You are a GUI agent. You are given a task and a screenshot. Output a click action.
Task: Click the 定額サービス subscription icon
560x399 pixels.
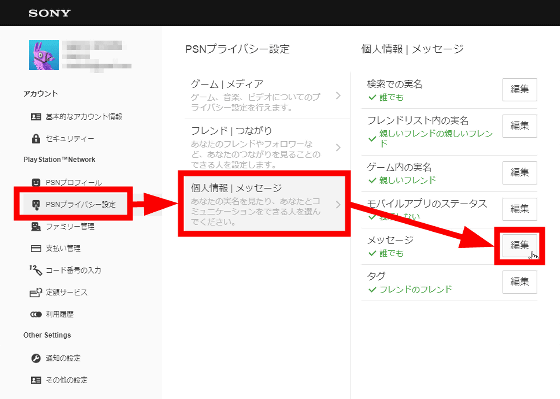point(36,293)
